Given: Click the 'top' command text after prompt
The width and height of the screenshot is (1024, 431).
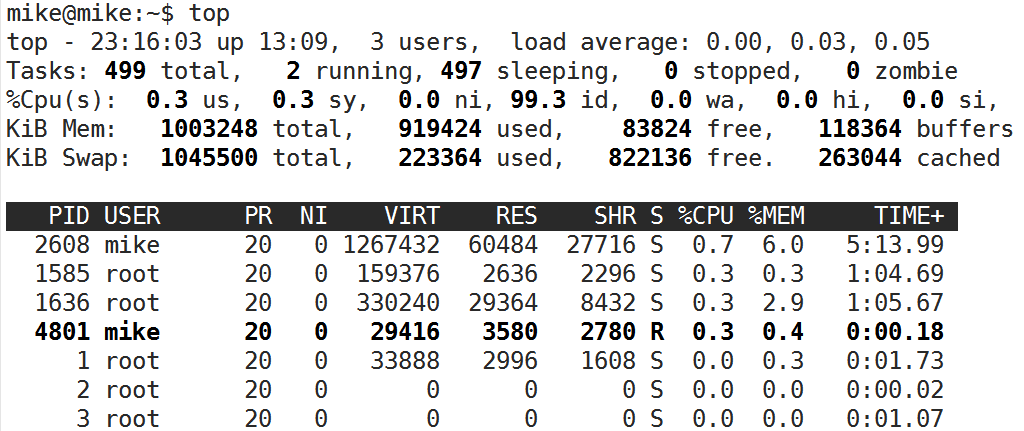Looking at the screenshot, I should pos(209,12).
